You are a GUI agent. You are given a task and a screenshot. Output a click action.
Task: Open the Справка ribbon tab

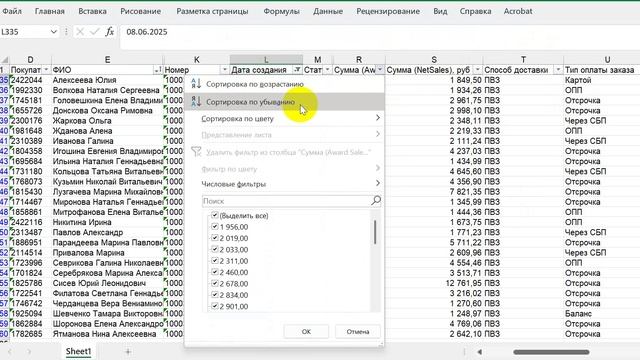pyautogui.click(x=475, y=11)
